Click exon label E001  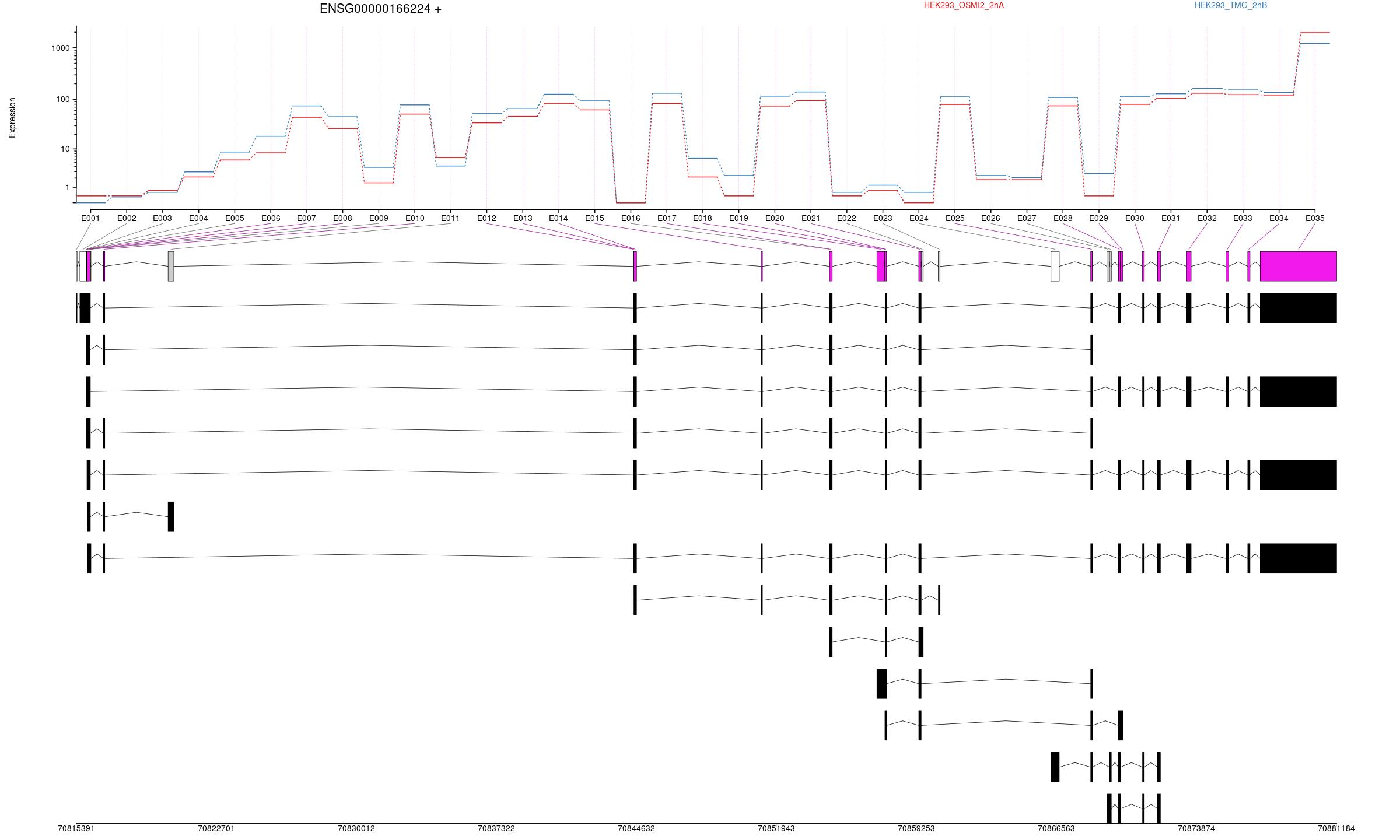[x=90, y=218]
